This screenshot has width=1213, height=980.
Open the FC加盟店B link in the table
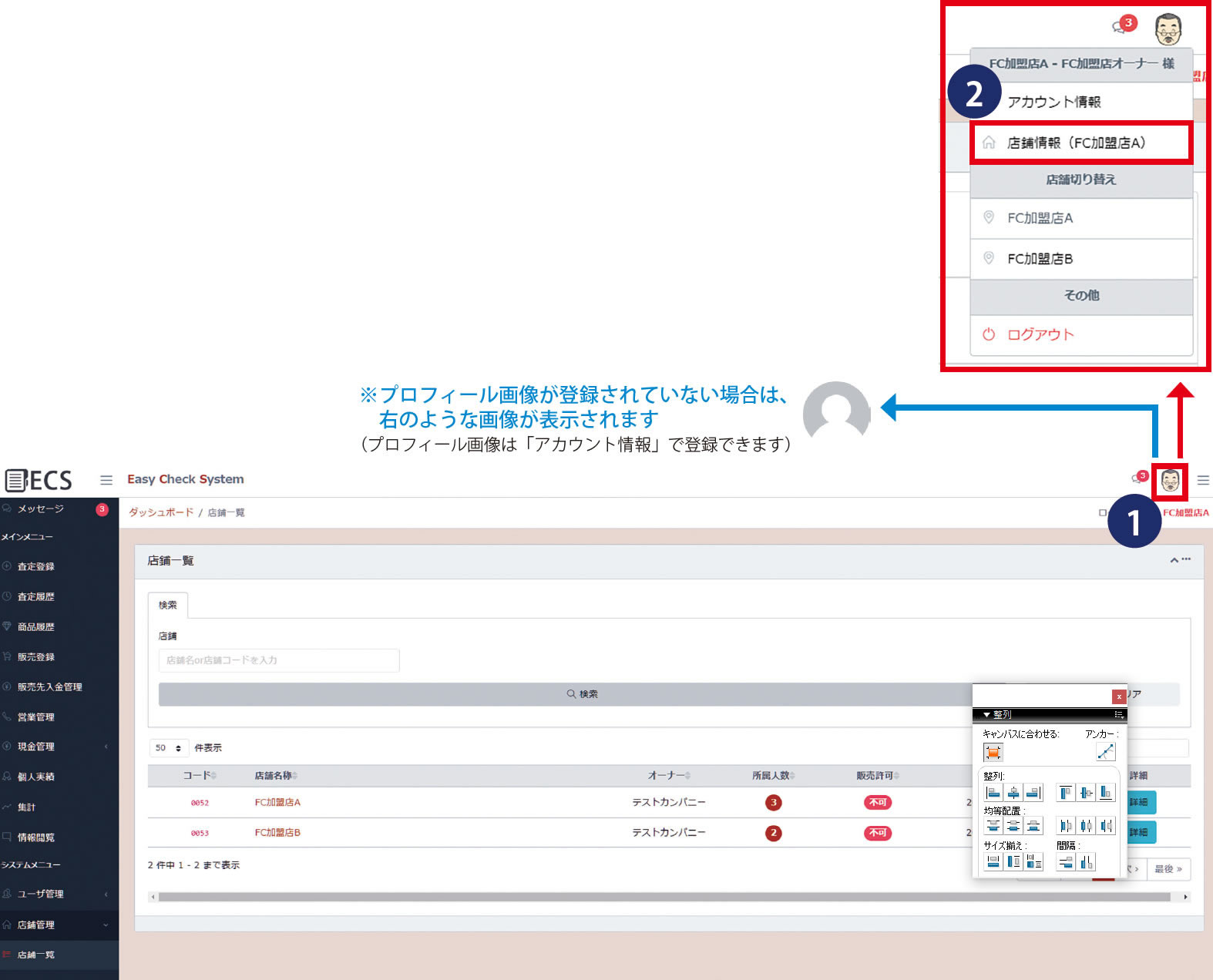click(277, 833)
